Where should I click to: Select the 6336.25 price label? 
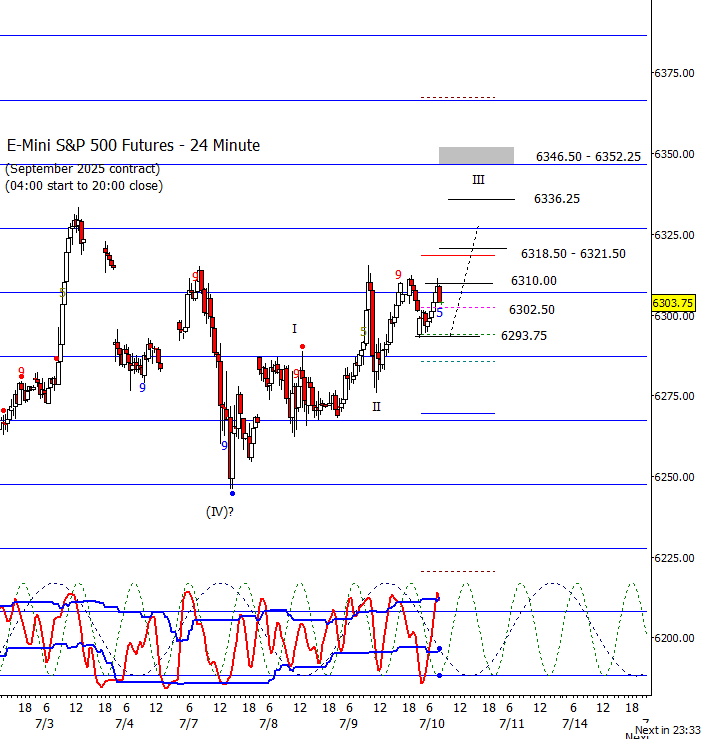tap(557, 199)
